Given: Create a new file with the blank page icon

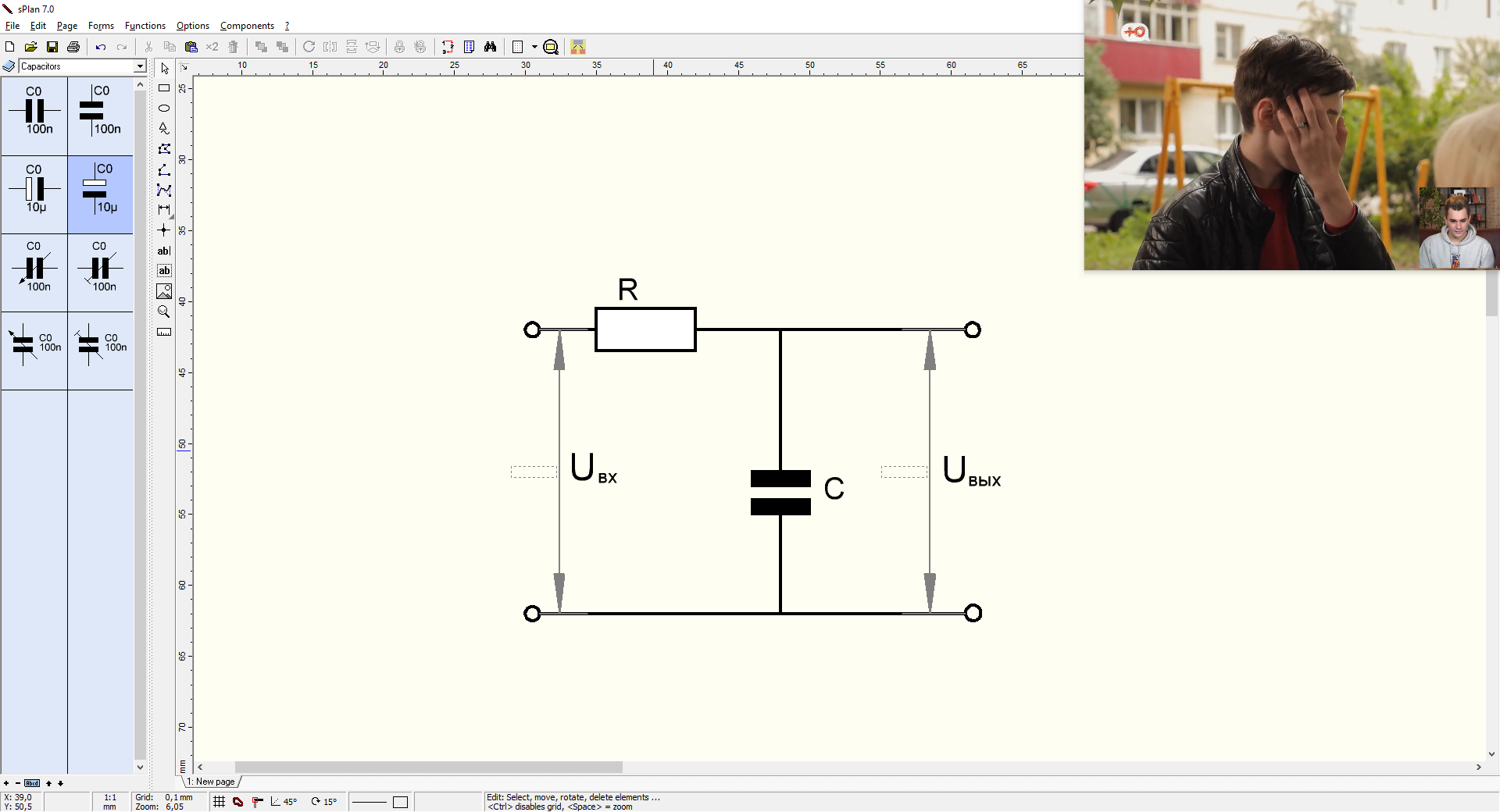Looking at the screenshot, I should [10, 47].
